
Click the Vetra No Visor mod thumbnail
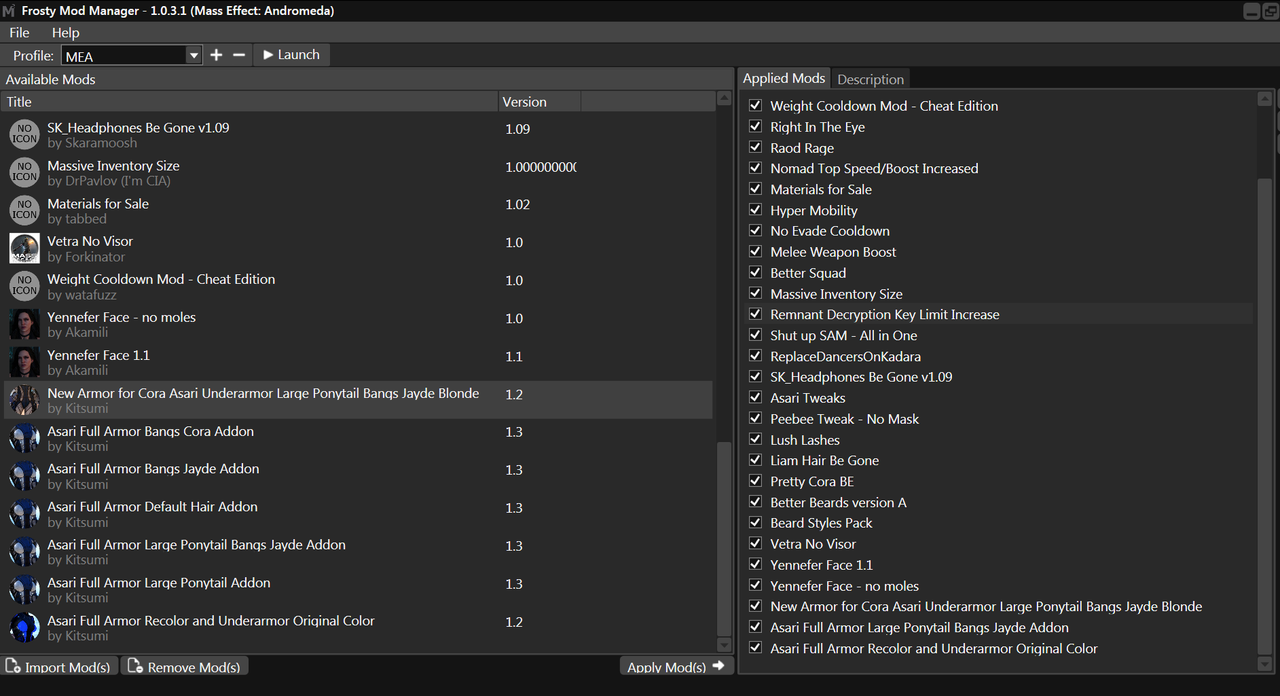(x=24, y=249)
